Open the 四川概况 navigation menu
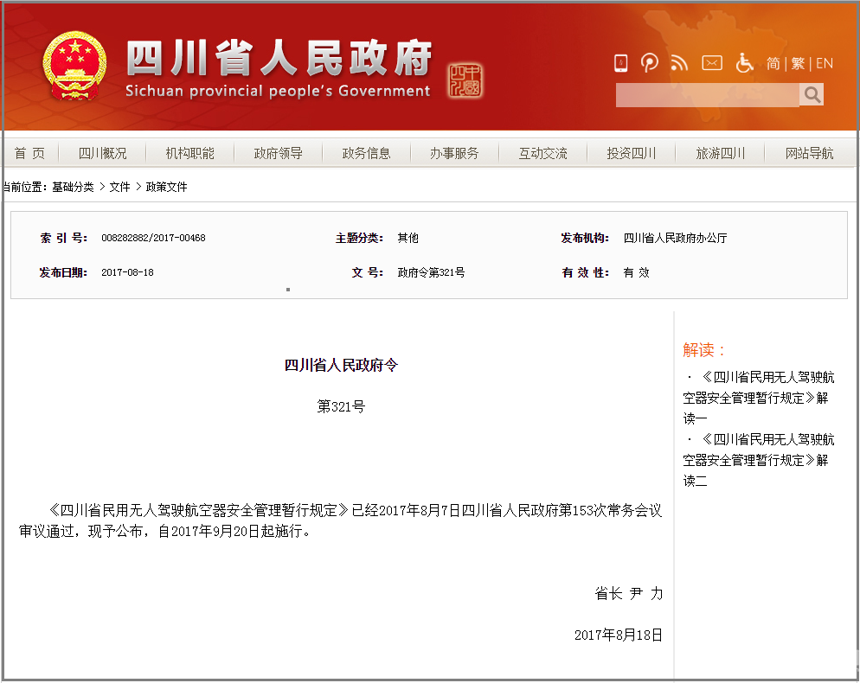The width and height of the screenshot is (860, 683). click(x=103, y=153)
